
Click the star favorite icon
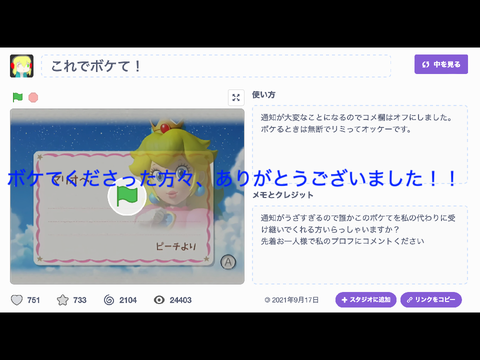click(x=63, y=300)
